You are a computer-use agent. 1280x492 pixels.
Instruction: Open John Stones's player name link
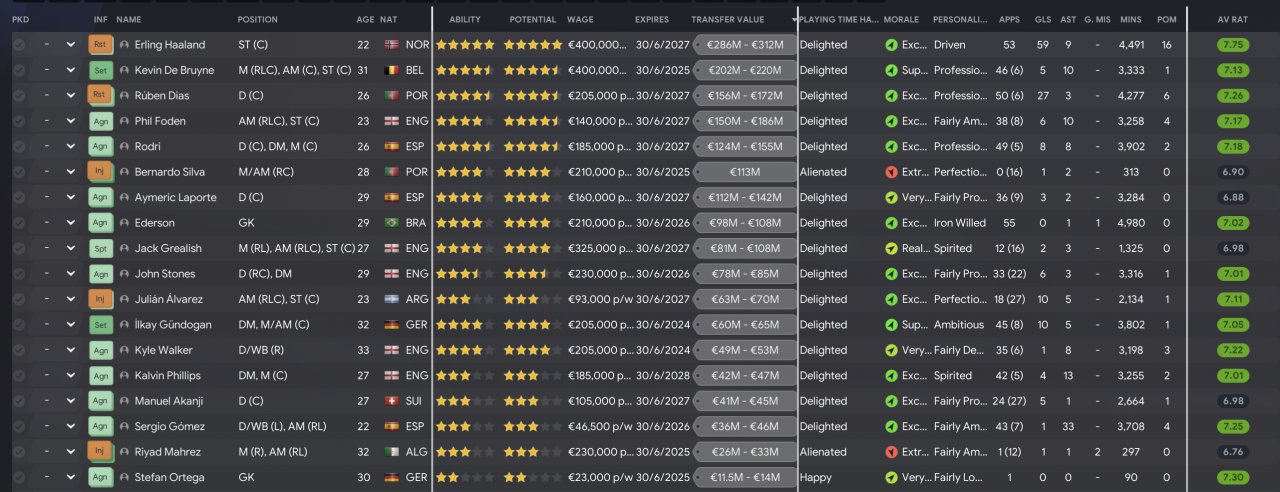click(x=165, y=274)
